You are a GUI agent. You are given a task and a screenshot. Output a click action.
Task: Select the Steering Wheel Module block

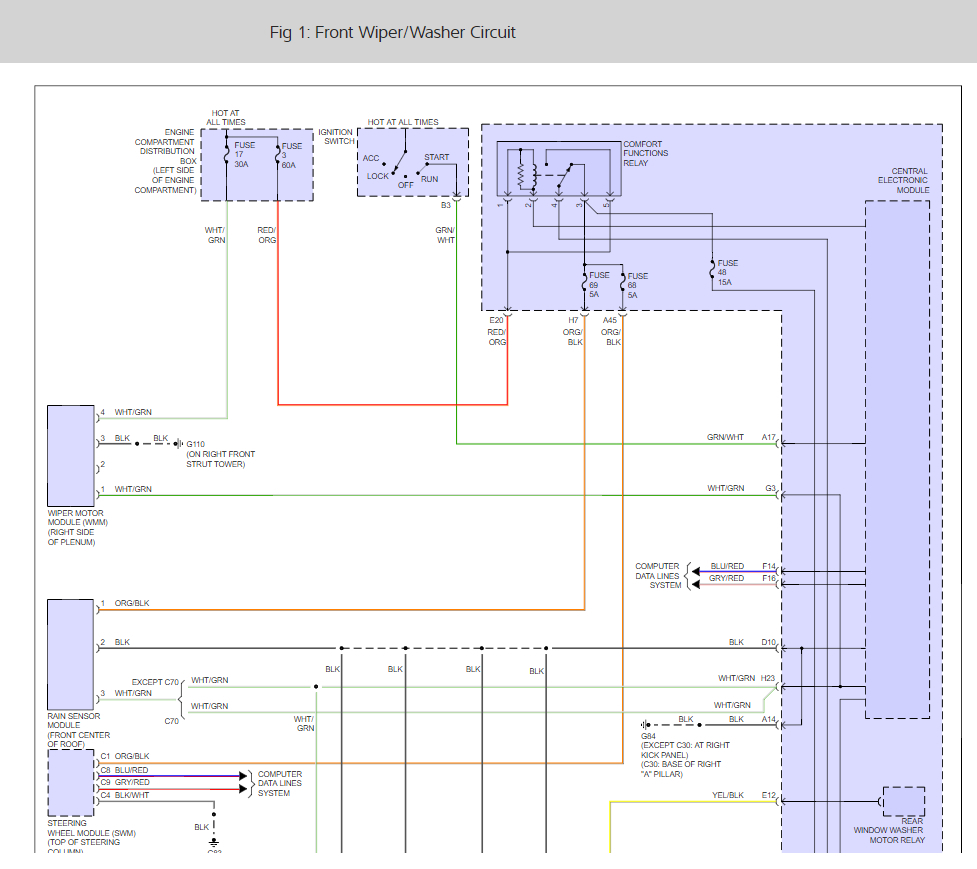coord(70,783)
